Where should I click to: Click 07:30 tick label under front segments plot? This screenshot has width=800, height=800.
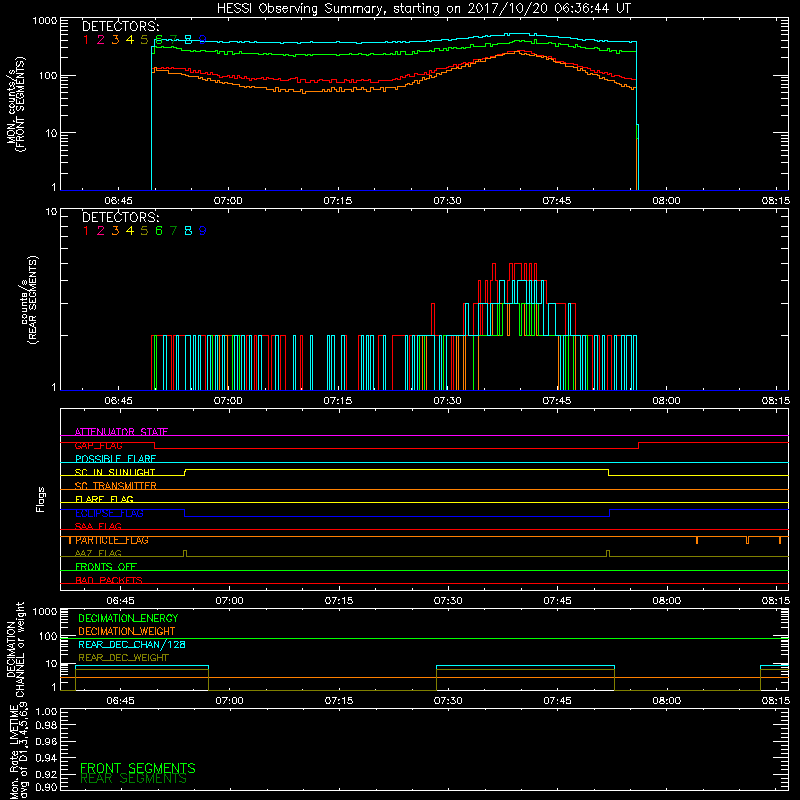tap(447, 201)
